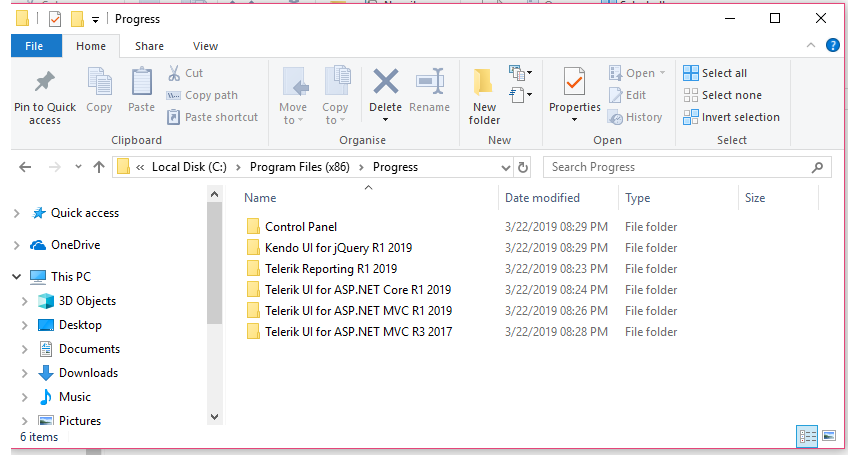Viewport: 862px width, 455px height.
Task: Switch to the Share ribbon tab
Action: click(x=150, y=46)
